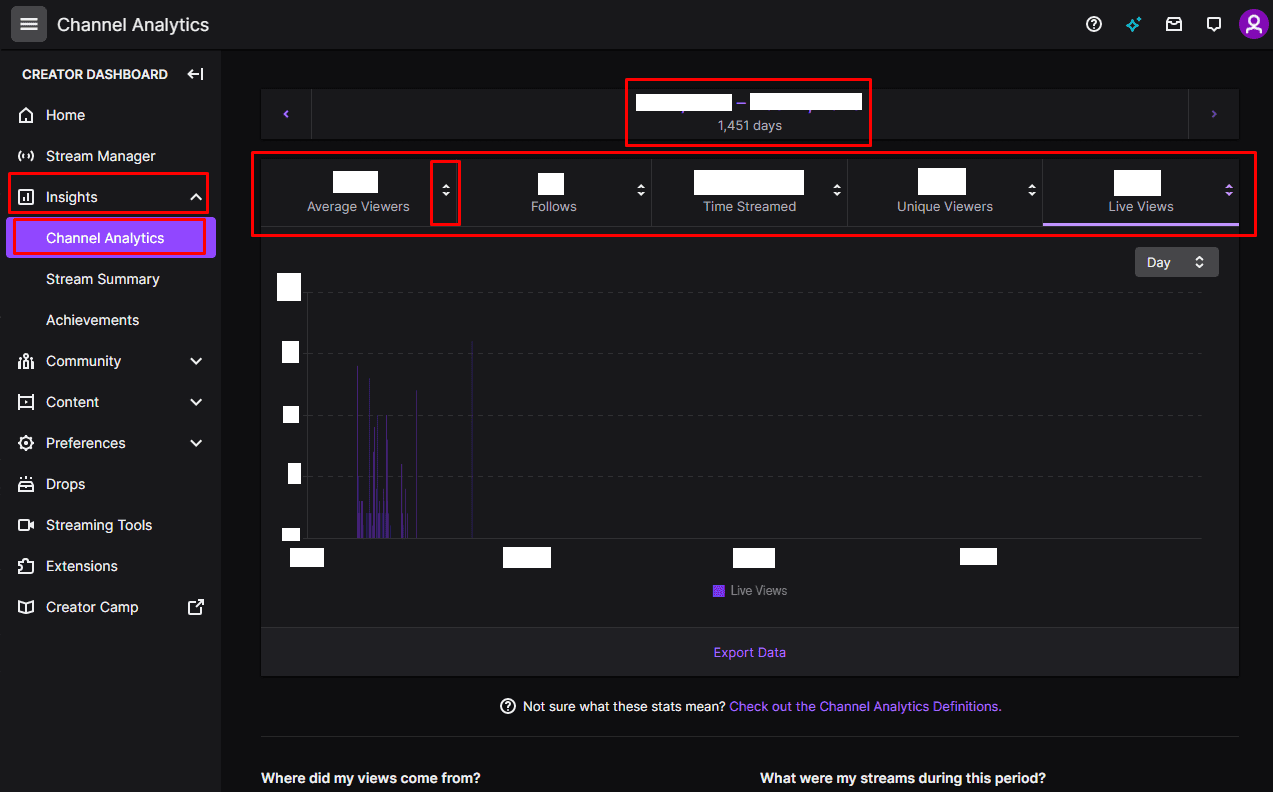Toggle the Live Views legend entry
This screenshot has width=1273, height=792.
(749, 591)
